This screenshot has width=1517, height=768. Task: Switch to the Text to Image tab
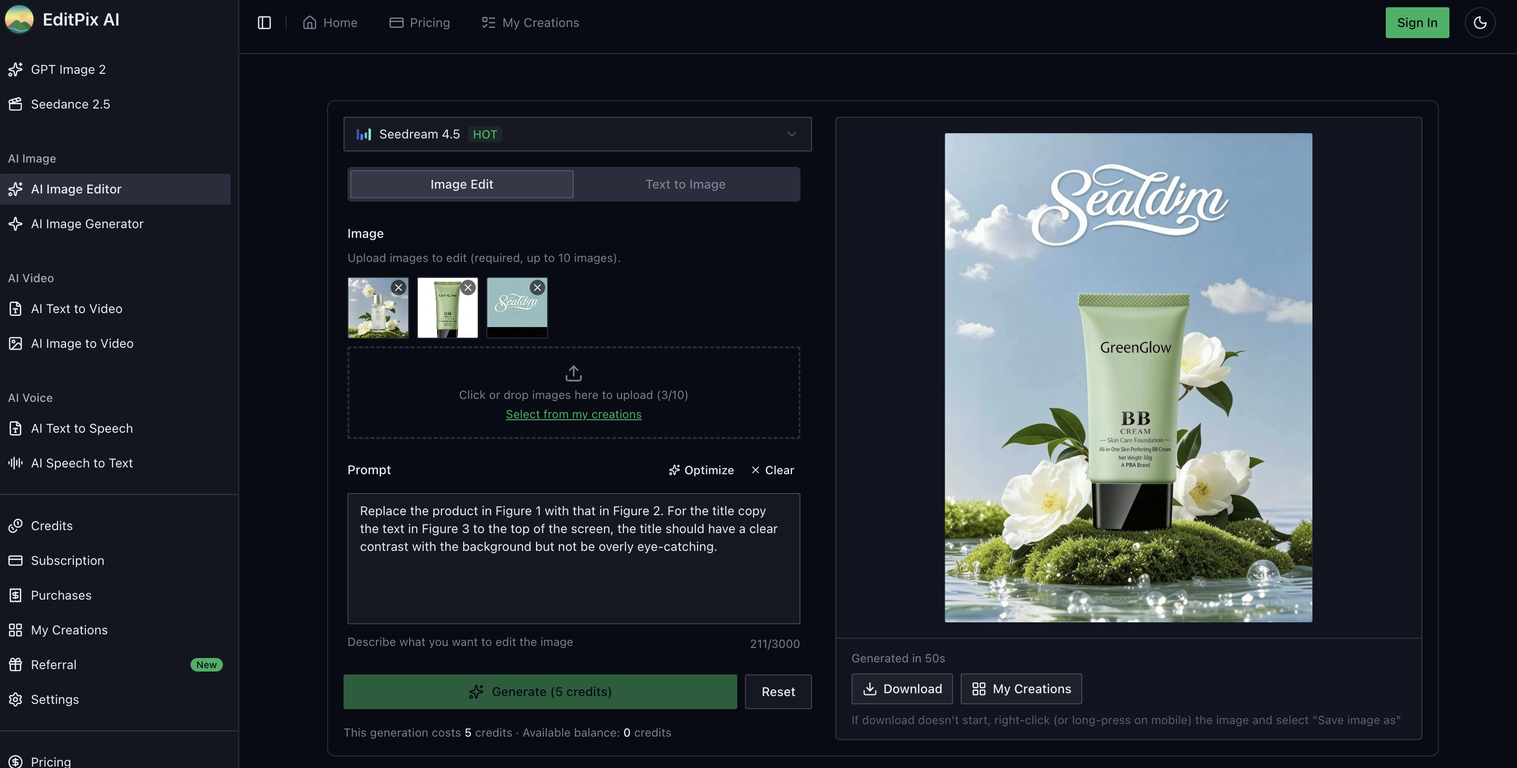685,184
